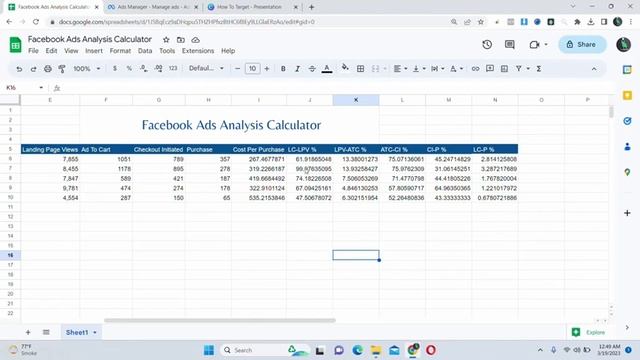This screenshot has height=360, width=640.
Task: Open Functions sigma icon
Action: pos(539,69)
